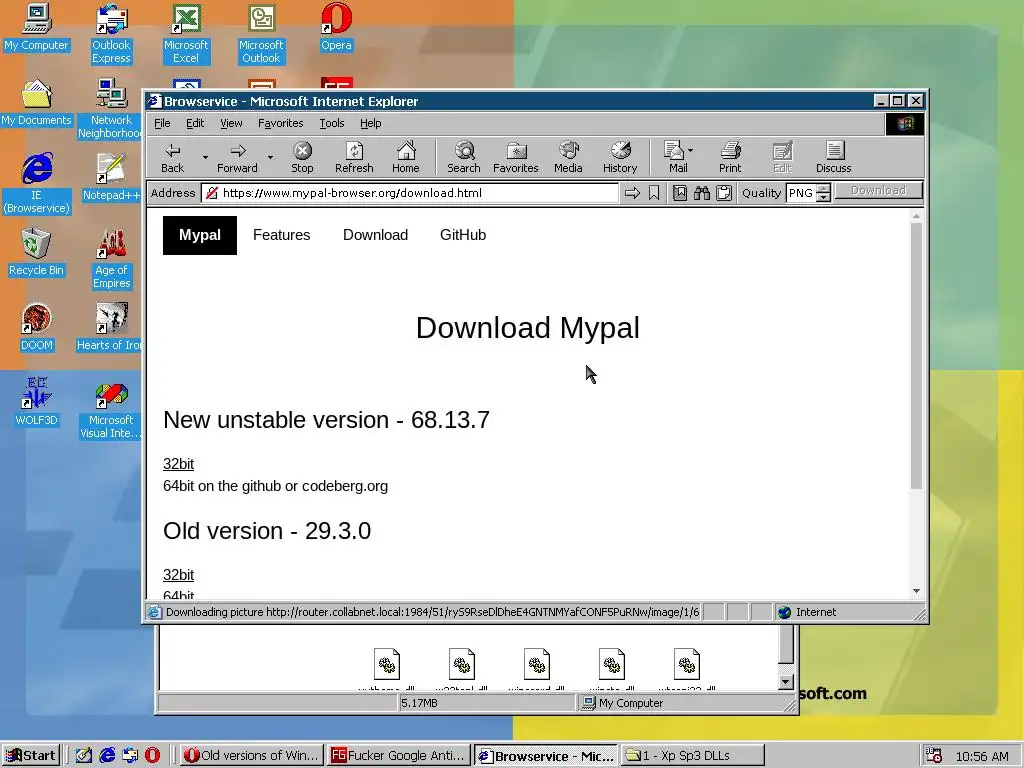Decrease Quality with the down spinner arrow
Viewport: 1024px width, 768px height.
824,197
